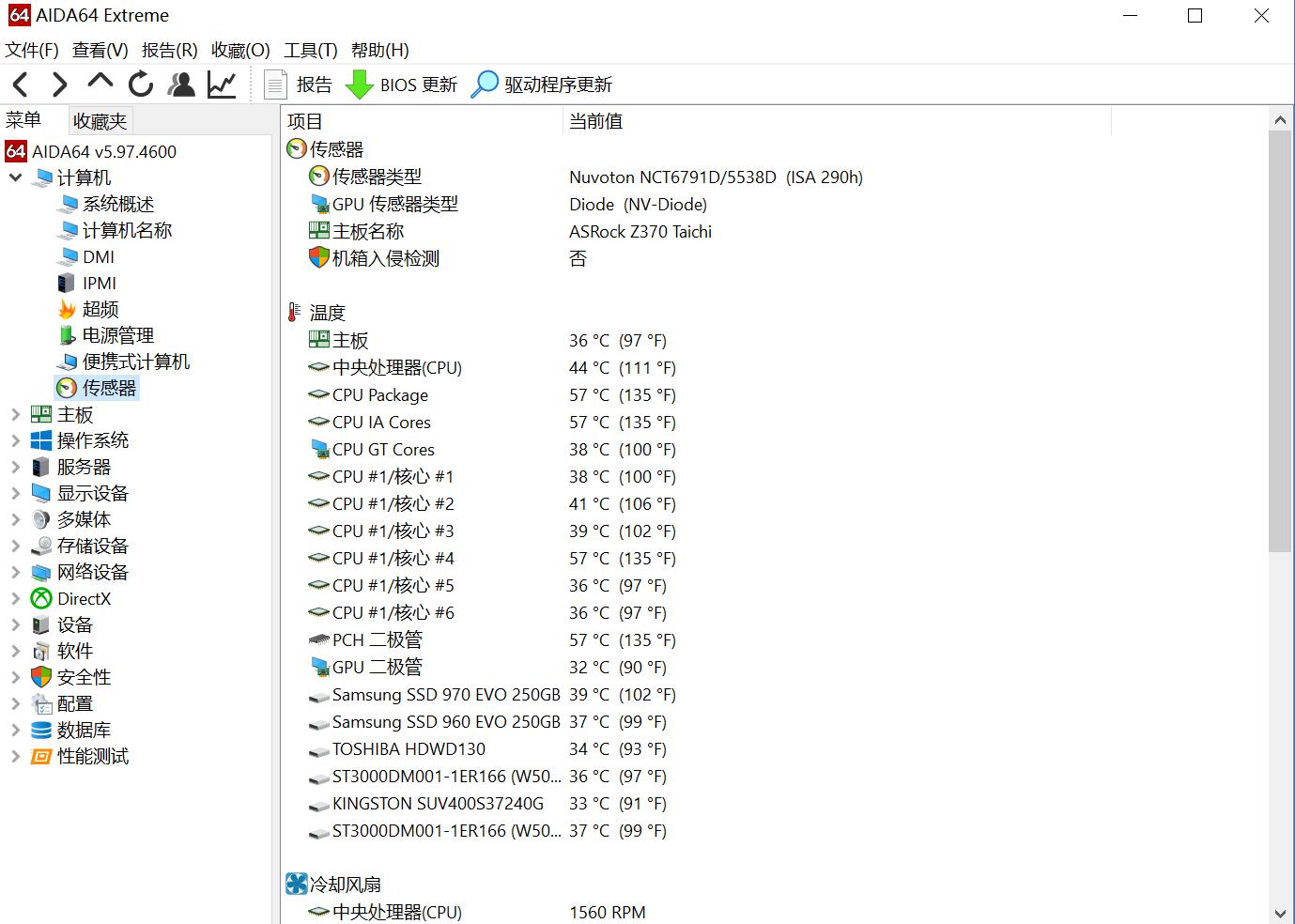Click the scrollbar down arrow
Image resolution: width=1295 pixels, height=924 pixels.
1280,913
